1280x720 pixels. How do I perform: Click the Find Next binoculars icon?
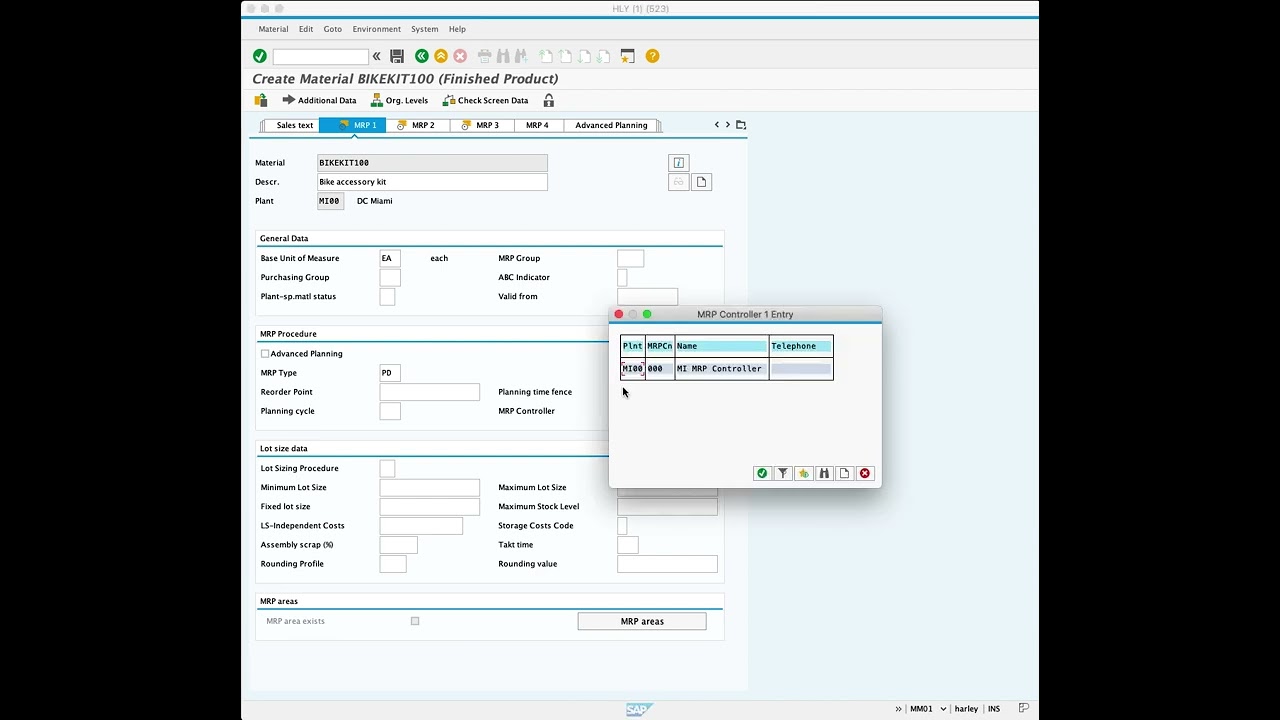tap(521, 56)
